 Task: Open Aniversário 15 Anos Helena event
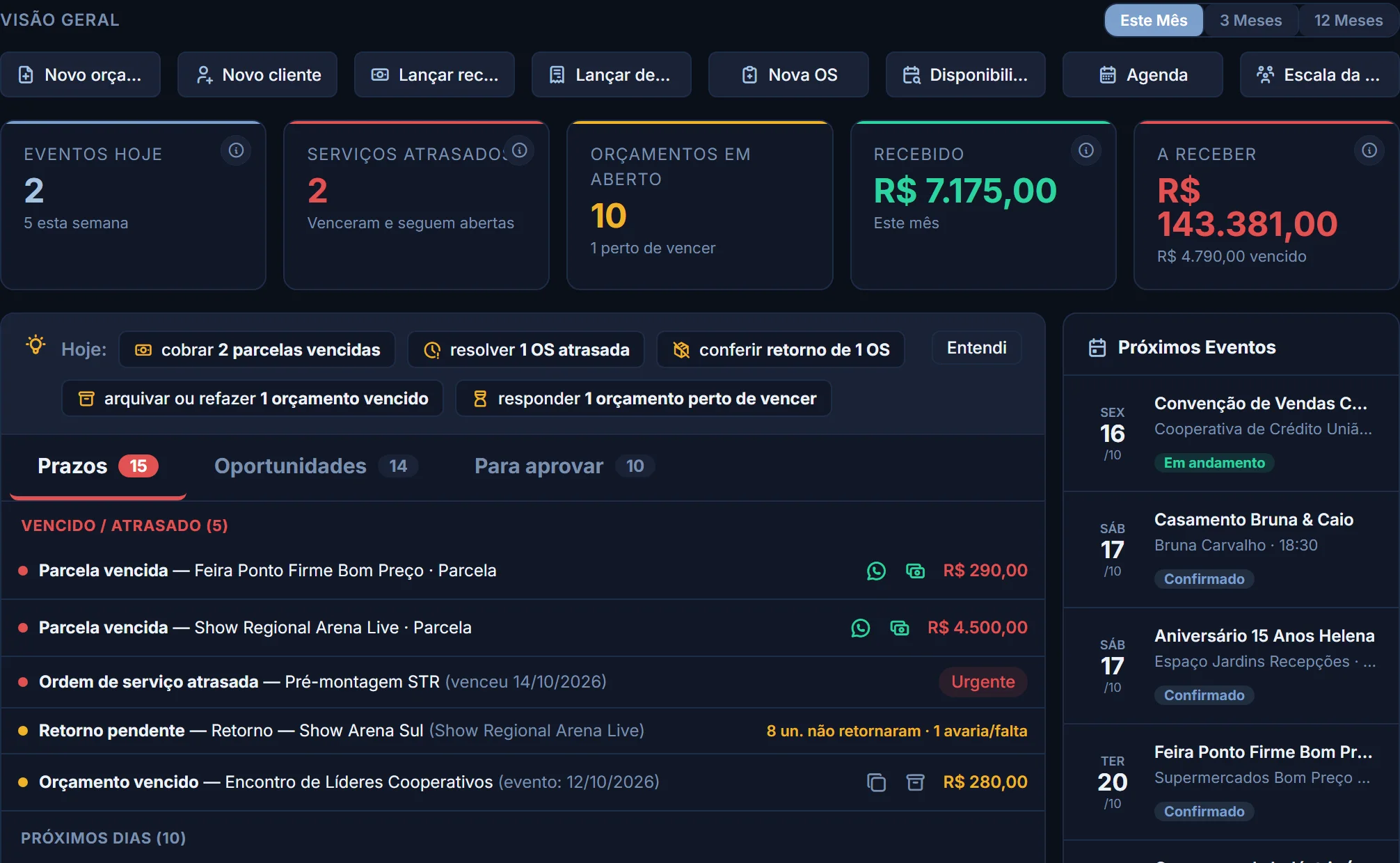click(1232, 665)
